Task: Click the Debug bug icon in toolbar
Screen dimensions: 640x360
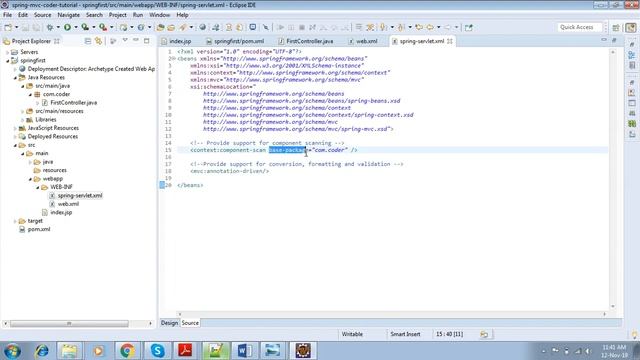Action: coord(50,27)
